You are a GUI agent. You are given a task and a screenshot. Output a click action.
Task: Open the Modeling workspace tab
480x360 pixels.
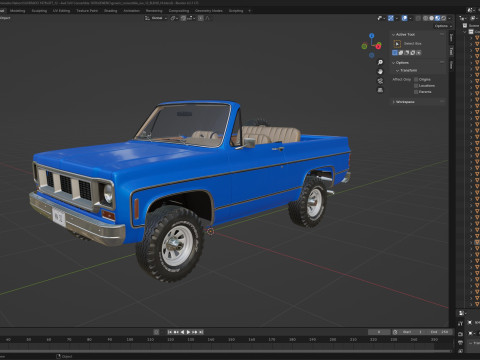[17, 11]
